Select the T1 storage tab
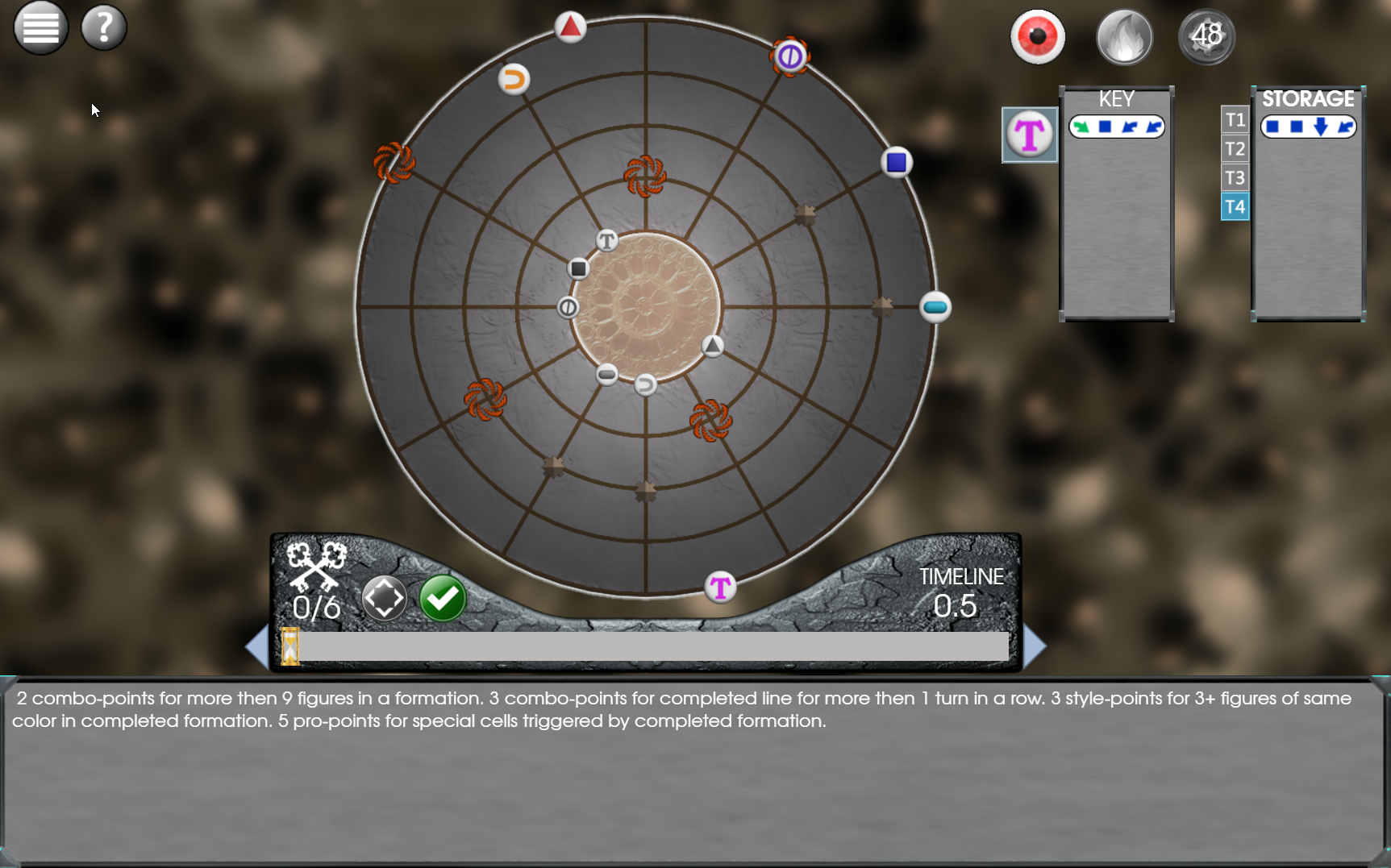The height and width of the screenshot is (868, 1391). click(x=1235, y=120)
